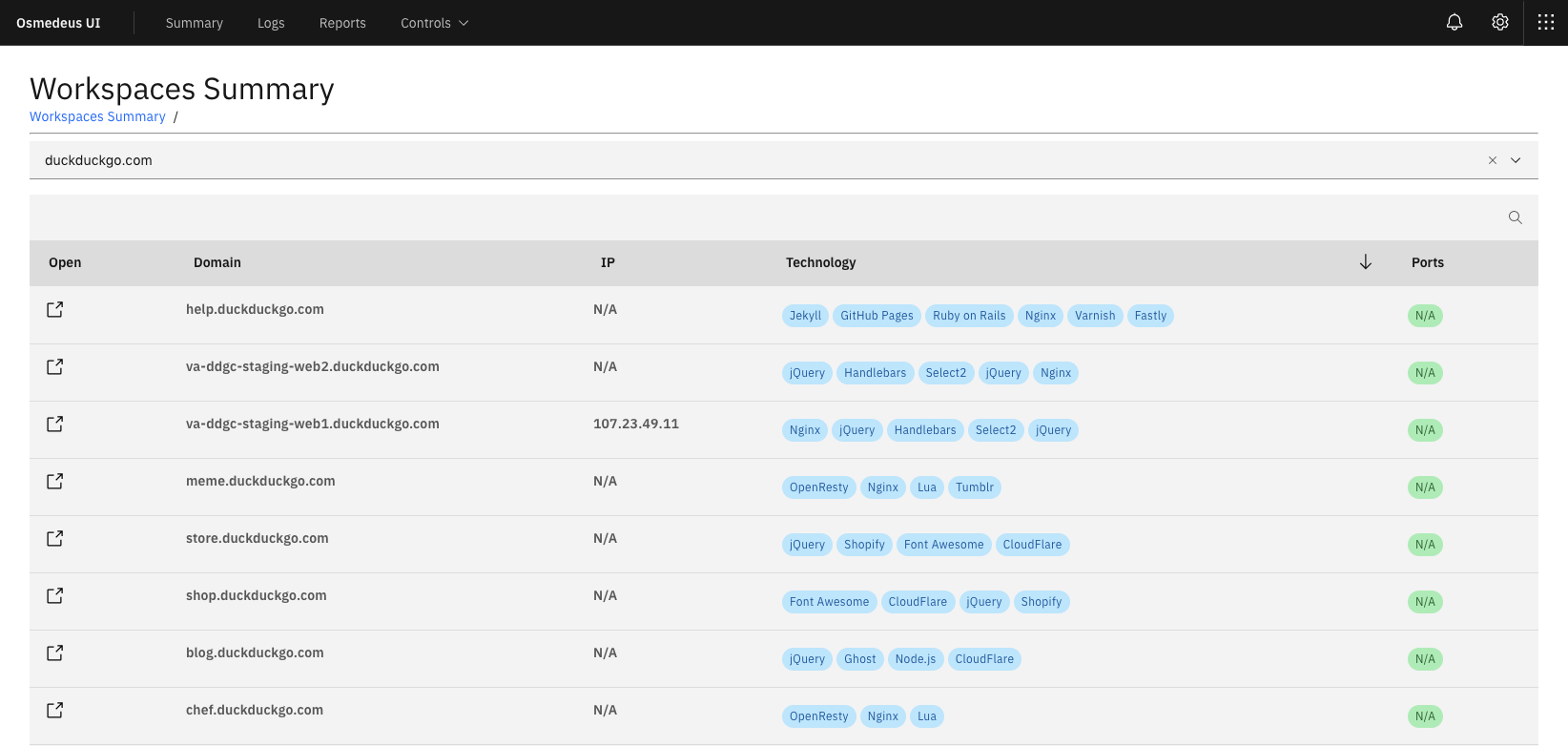Screen dimensions: 1568x746
Task: Click the Tumblr tag in meme row
Action: pyautogui.click(x=975, y=487)
